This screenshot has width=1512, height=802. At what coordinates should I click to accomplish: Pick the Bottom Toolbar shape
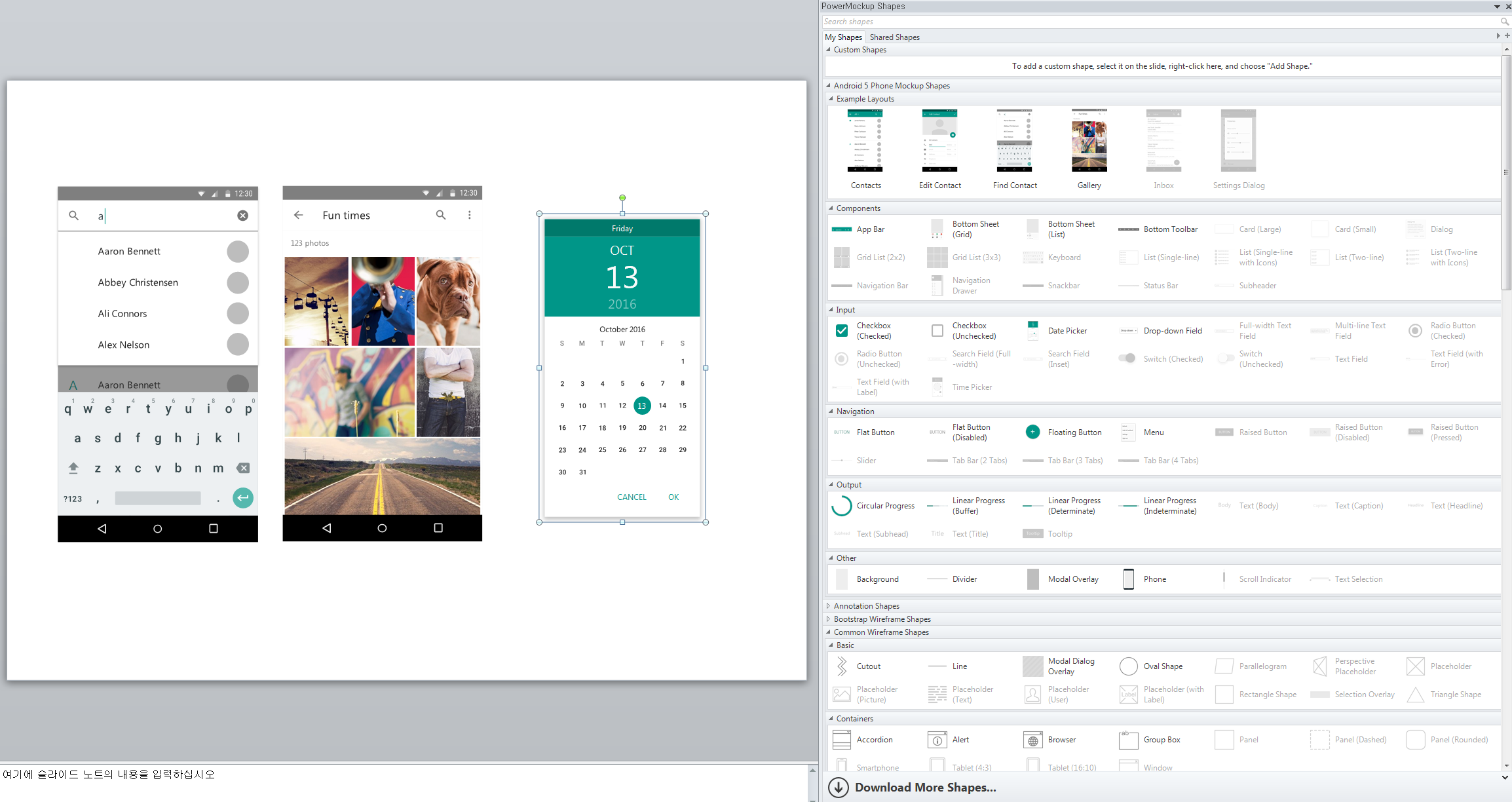(1160, 229)
